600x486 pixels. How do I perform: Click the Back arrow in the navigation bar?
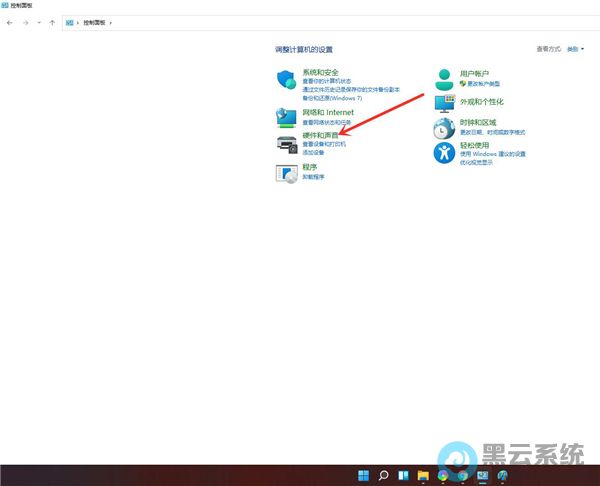point(10,23)
